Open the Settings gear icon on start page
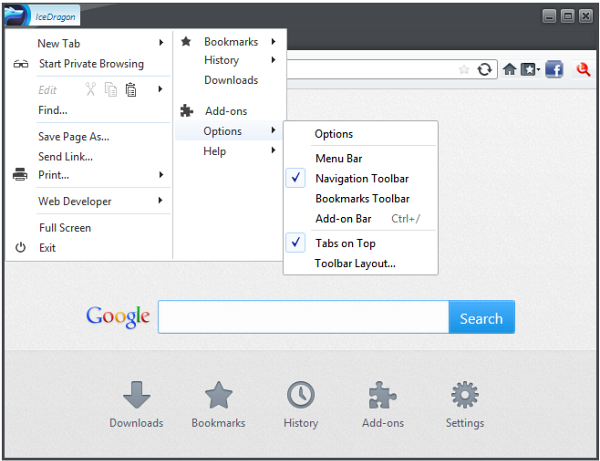This screenshot has height=461, width=600. click(x=465, y=394)
